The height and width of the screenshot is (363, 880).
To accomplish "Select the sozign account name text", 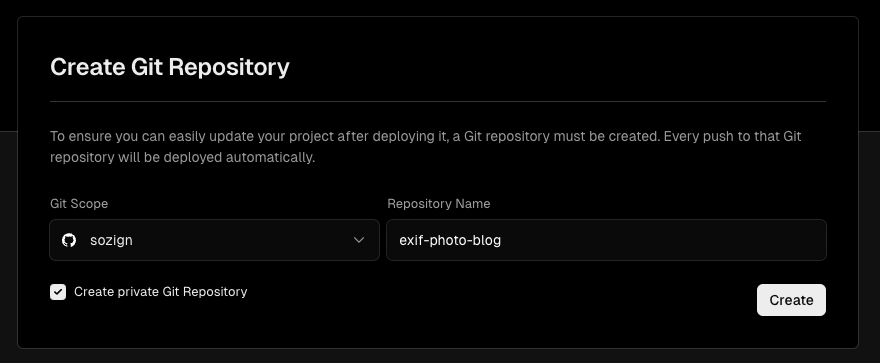I will click(x=111, y=240).
